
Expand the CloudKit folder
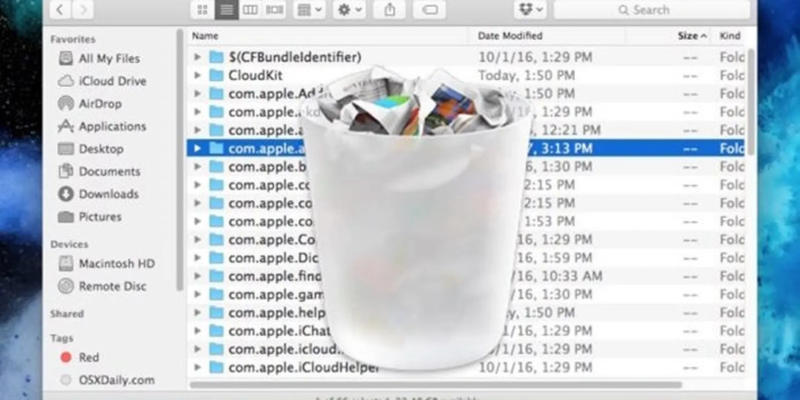coord(197,76)
